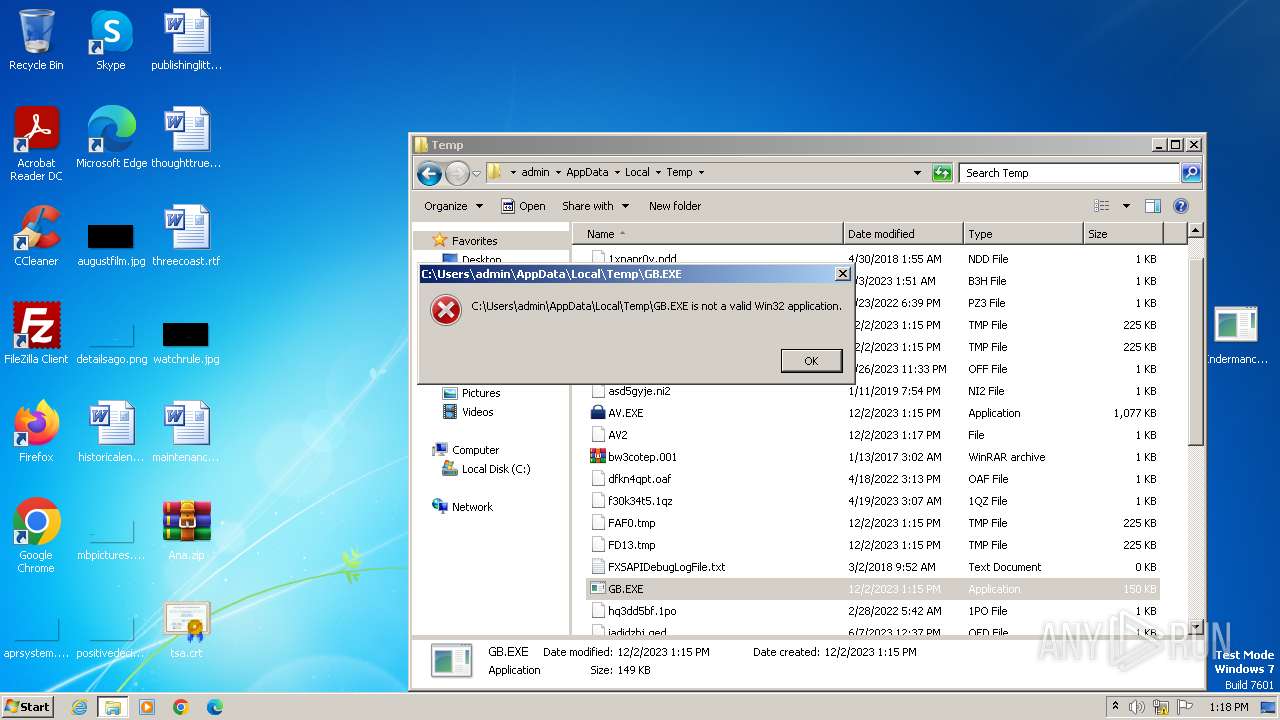Click OK in the error dialog

[811, 361]
